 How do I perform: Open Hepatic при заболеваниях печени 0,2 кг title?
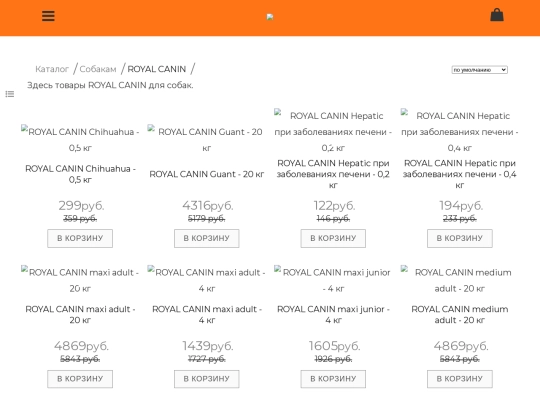click(333, 174)
